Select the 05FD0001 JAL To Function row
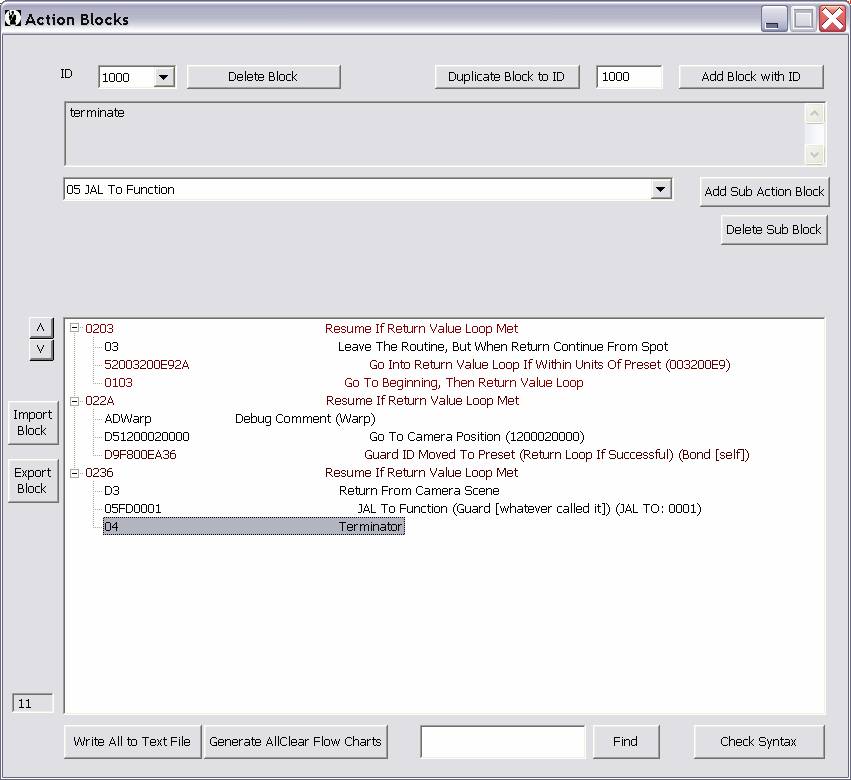The image size is (851, 780). 403,509
